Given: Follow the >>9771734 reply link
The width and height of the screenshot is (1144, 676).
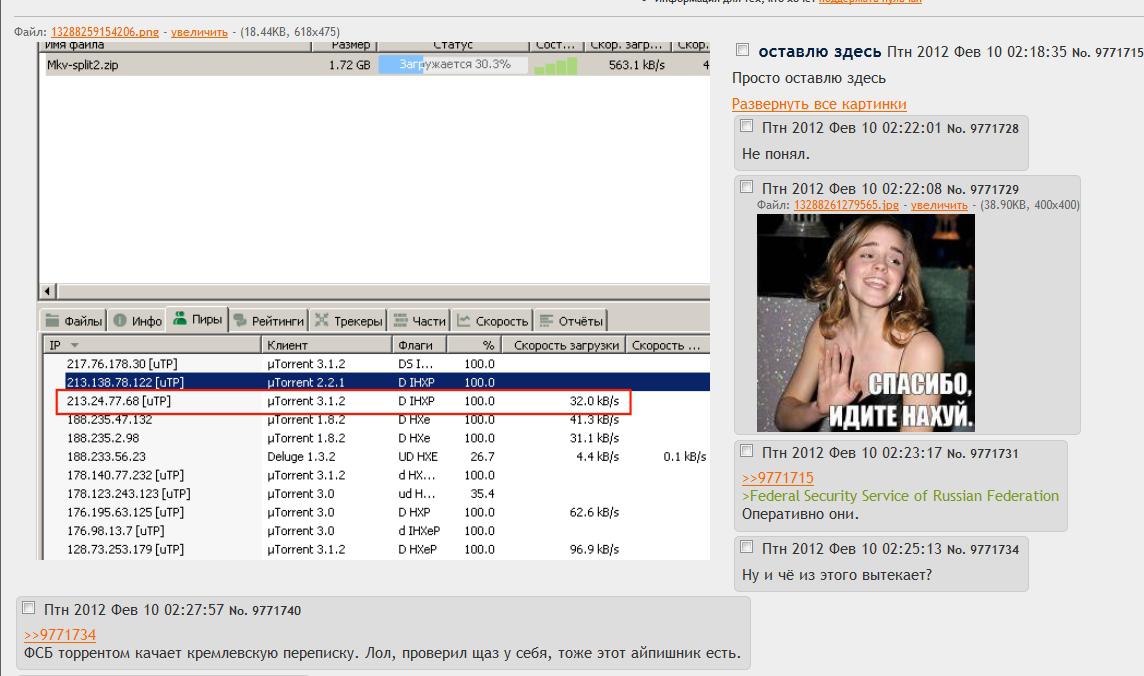Looking at the screenshot, I should tap(60, 635).
